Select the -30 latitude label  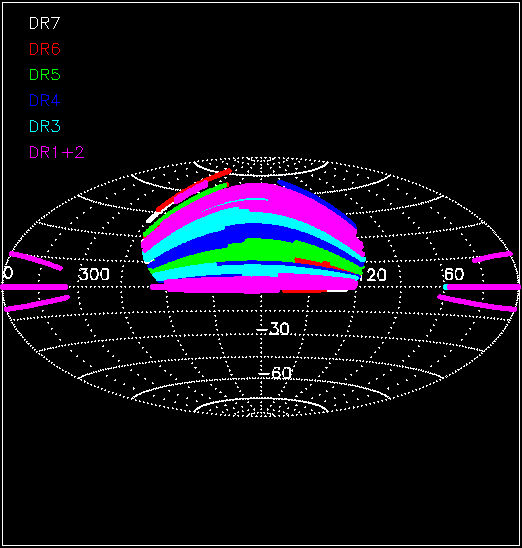(x=273, y=329)
